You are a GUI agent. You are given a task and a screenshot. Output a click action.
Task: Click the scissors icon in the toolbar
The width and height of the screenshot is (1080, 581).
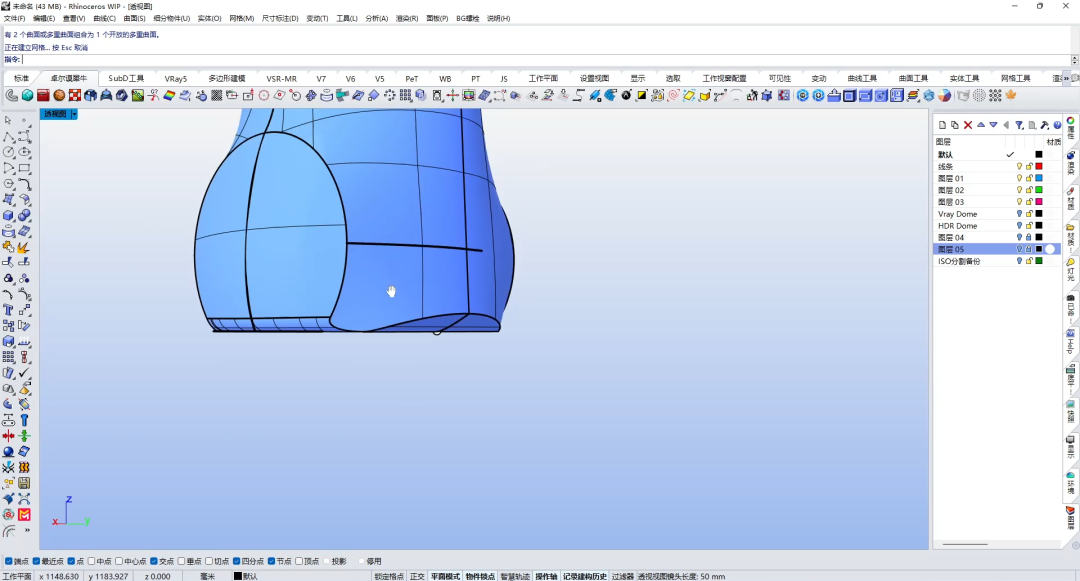154,95
